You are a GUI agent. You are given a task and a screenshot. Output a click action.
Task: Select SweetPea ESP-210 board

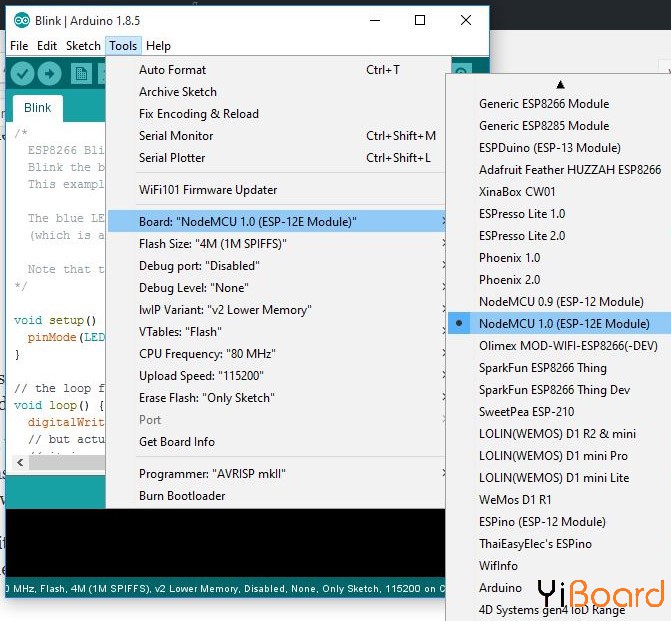click(559, 412)
